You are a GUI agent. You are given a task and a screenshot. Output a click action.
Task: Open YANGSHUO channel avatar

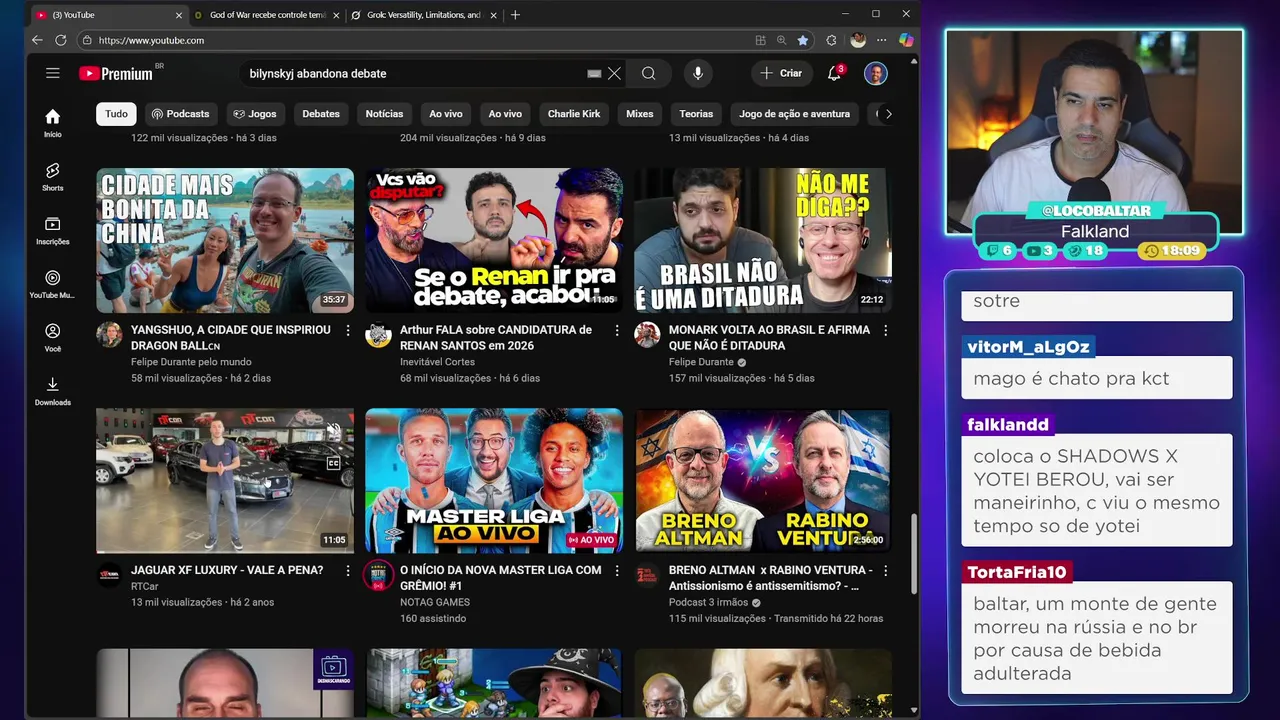pyautogui.click(x=109, y=335)
